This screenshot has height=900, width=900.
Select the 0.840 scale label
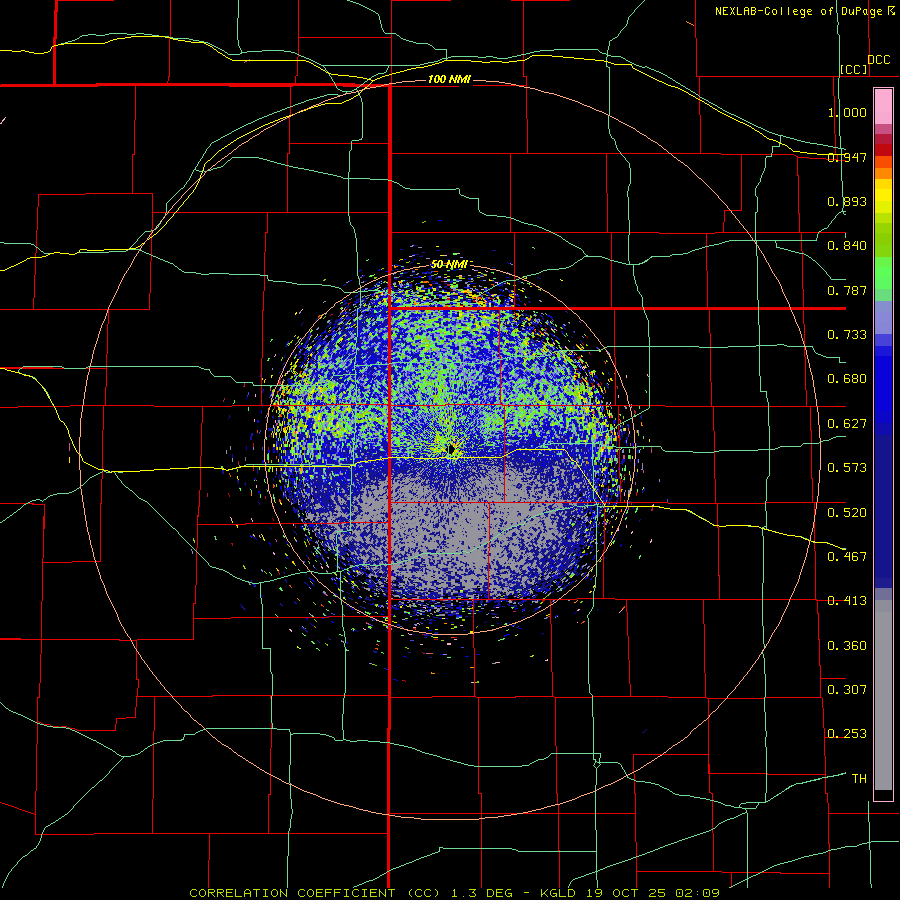pyautogui.click(x=847, y=246)
